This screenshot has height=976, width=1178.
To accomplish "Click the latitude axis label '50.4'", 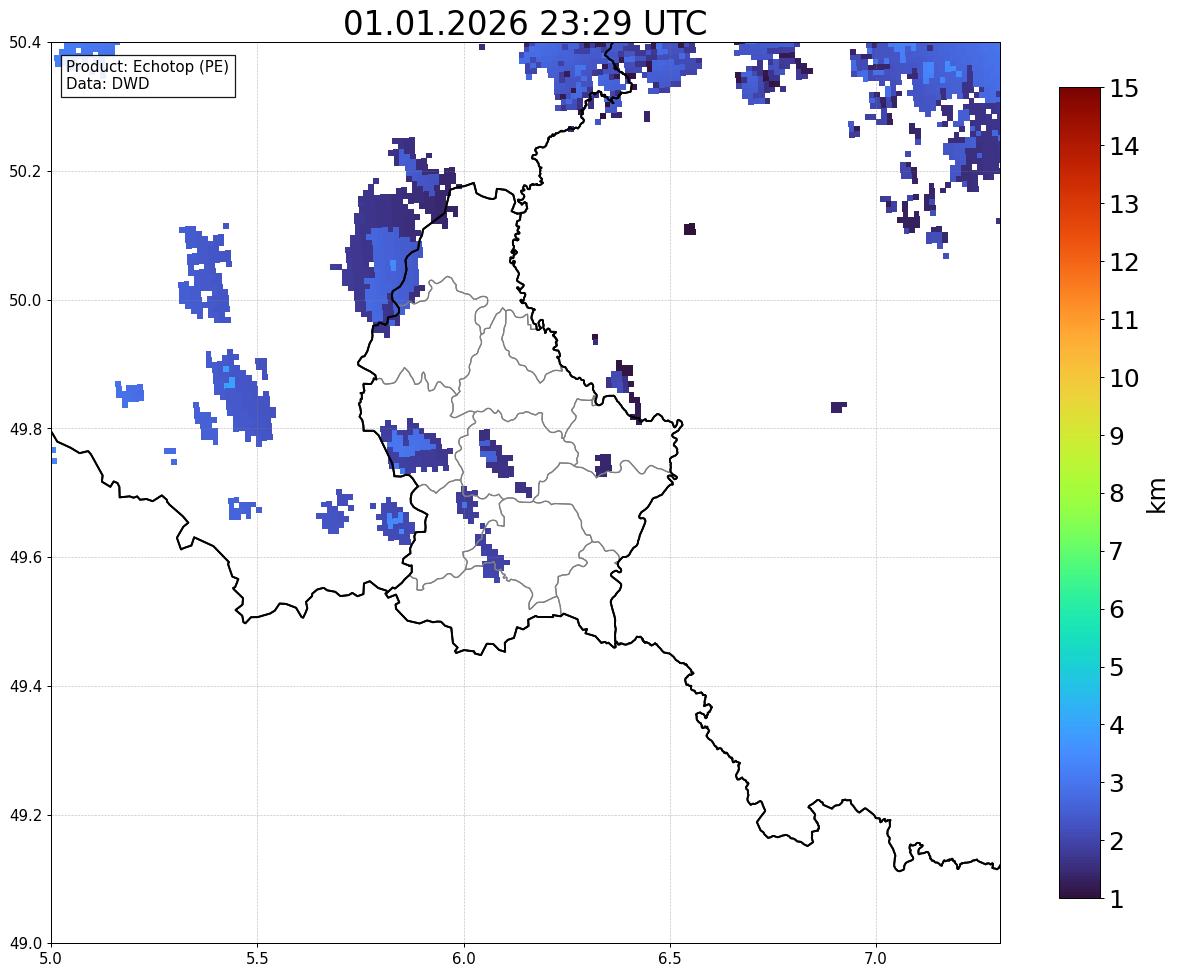I will [x=25, y=43].
